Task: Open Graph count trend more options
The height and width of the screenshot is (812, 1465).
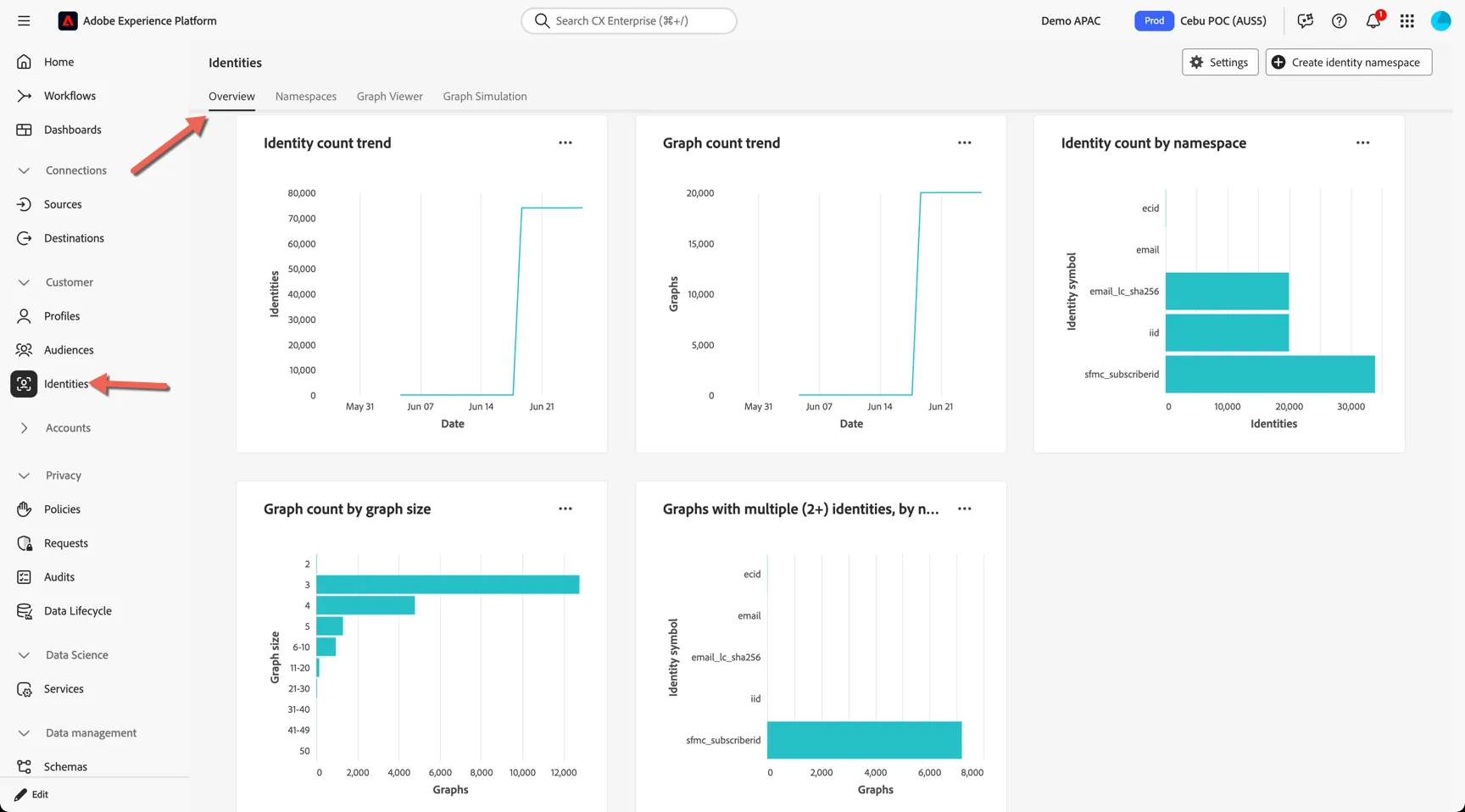Action: coord(964,142)
